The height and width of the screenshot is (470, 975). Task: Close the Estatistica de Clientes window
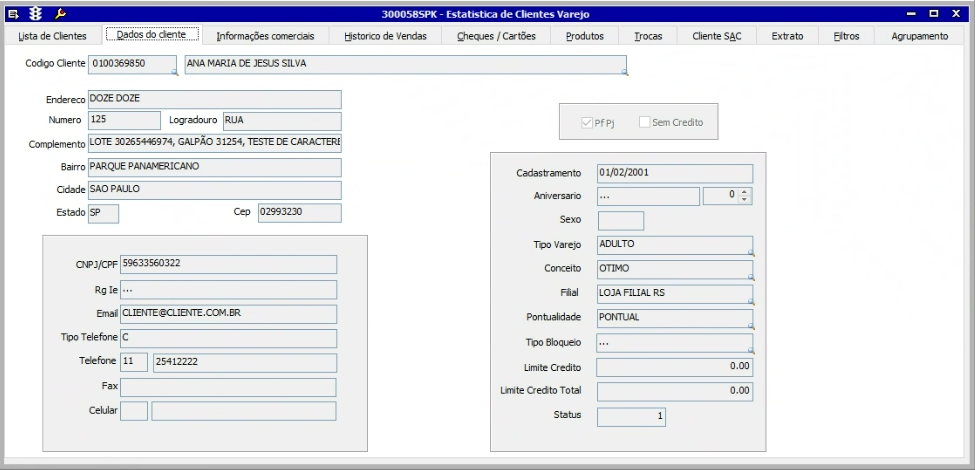click(x=956, y=14)
